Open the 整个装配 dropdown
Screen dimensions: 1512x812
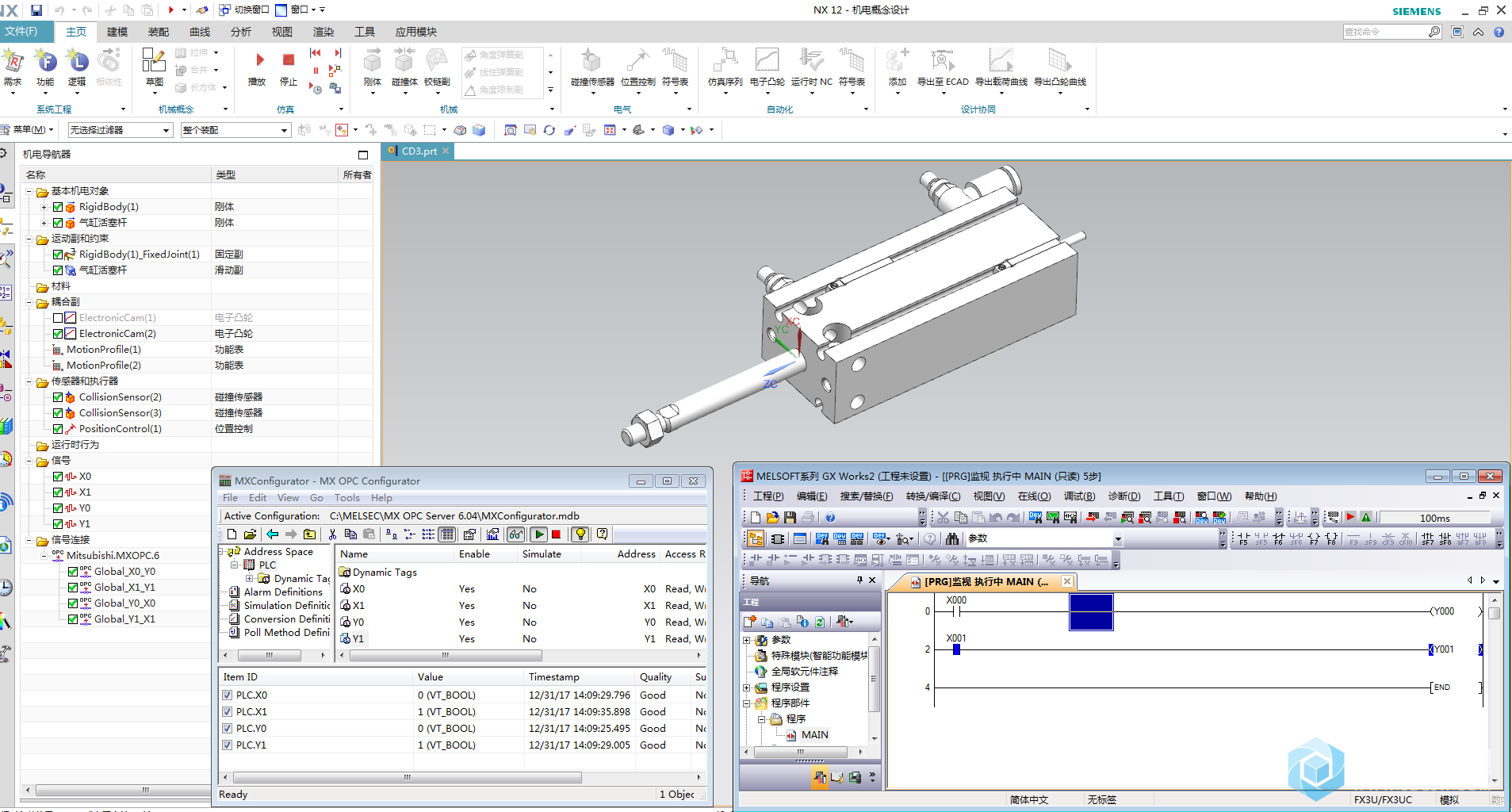[235, 130]
